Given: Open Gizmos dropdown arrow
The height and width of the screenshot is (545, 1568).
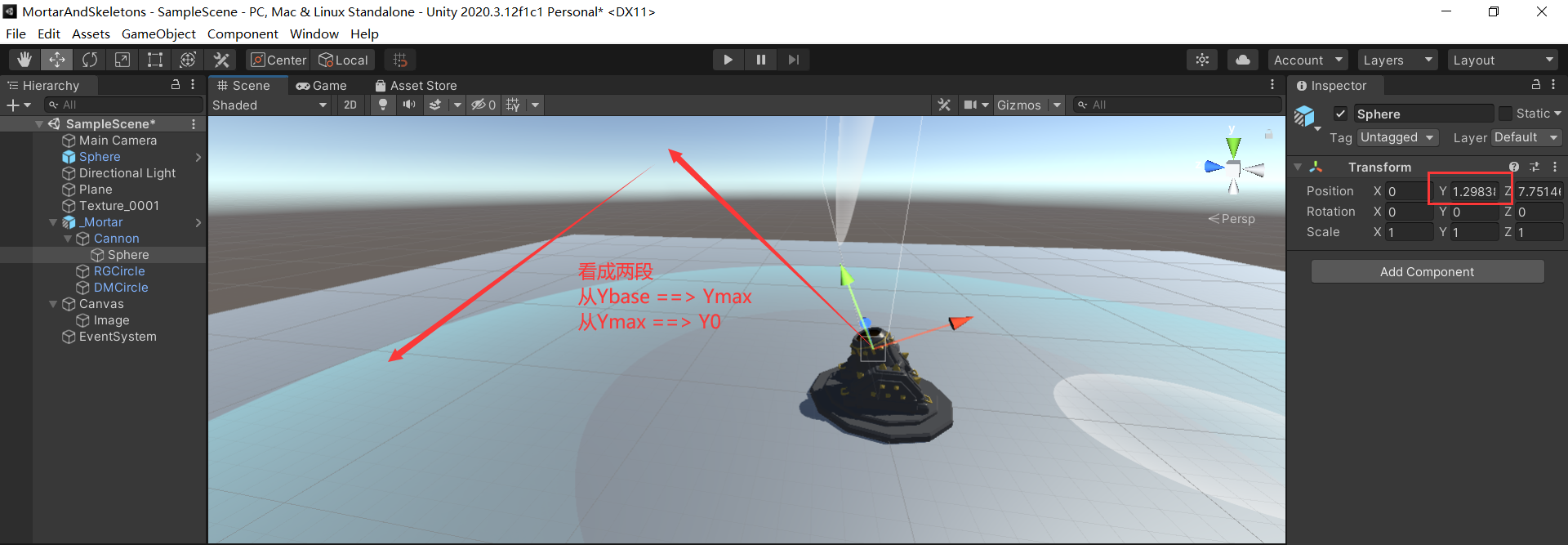Looking at the screenshot, I should [1057, 105].
